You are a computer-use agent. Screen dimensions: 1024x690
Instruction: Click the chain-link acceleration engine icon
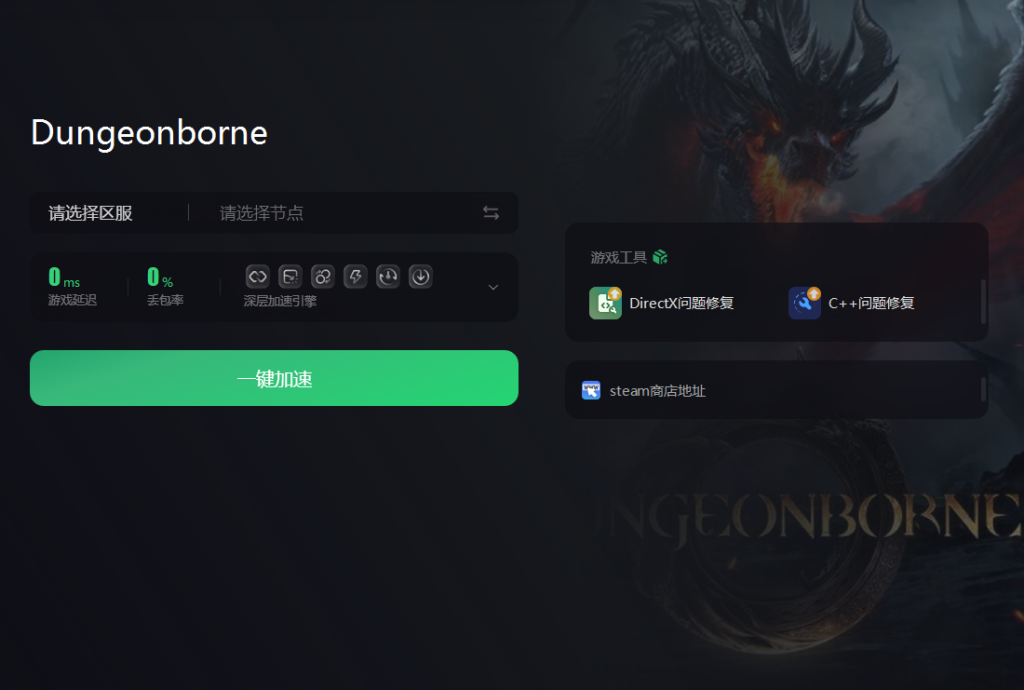tap(257, 277)
